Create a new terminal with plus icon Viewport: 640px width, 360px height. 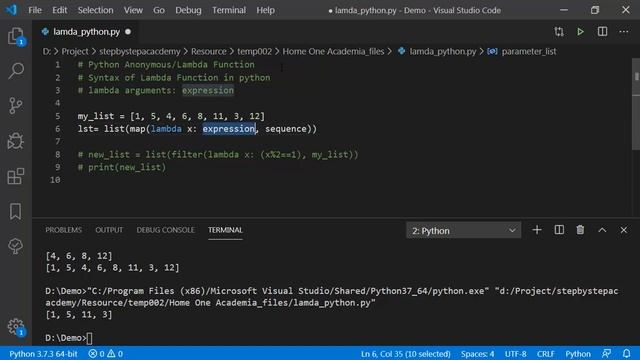tap(537, 230)
